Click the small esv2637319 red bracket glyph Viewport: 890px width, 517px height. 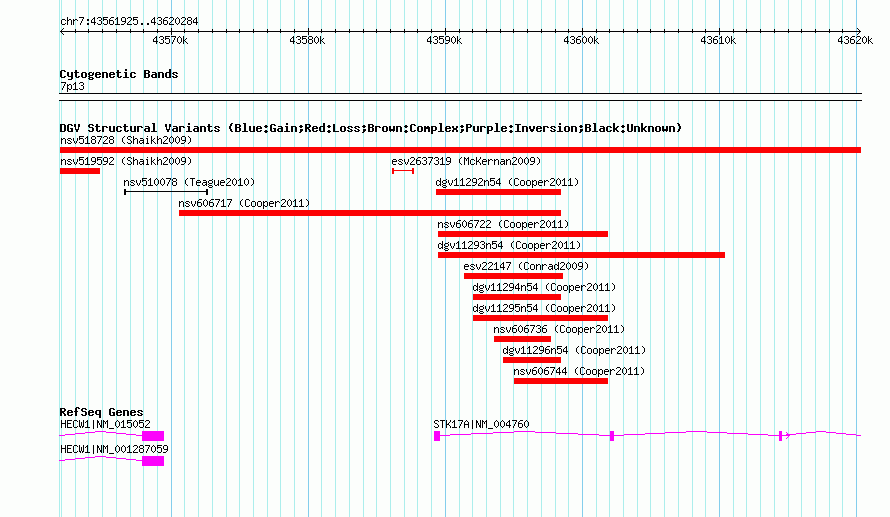[x=403, y=171]
